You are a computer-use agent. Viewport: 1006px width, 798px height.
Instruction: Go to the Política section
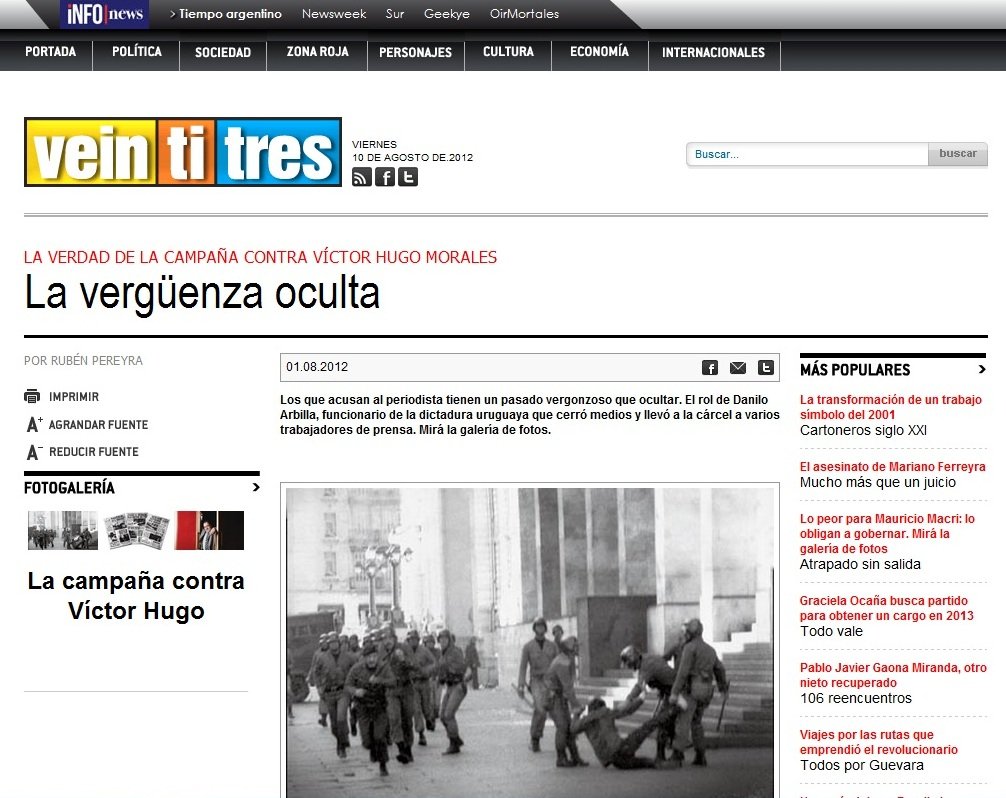tap(137, 52)
